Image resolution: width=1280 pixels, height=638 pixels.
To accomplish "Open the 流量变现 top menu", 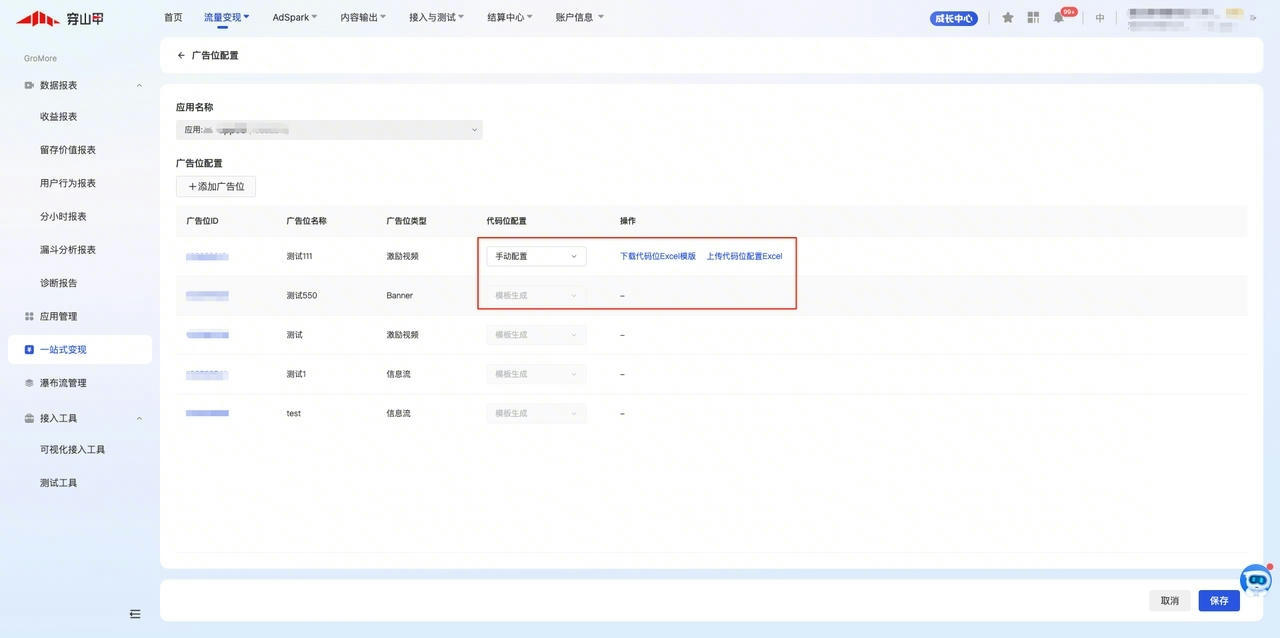I will pos(226,18).
